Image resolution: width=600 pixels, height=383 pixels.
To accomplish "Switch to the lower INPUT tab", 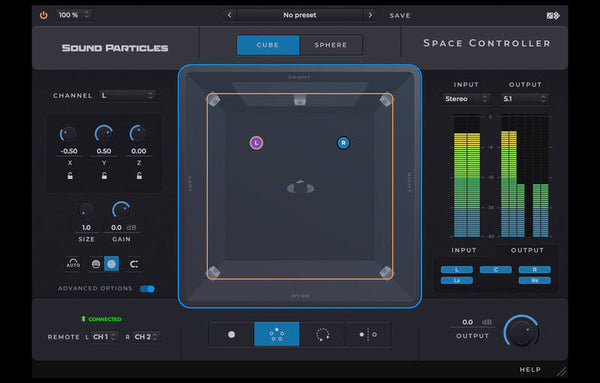I will 464,250.
